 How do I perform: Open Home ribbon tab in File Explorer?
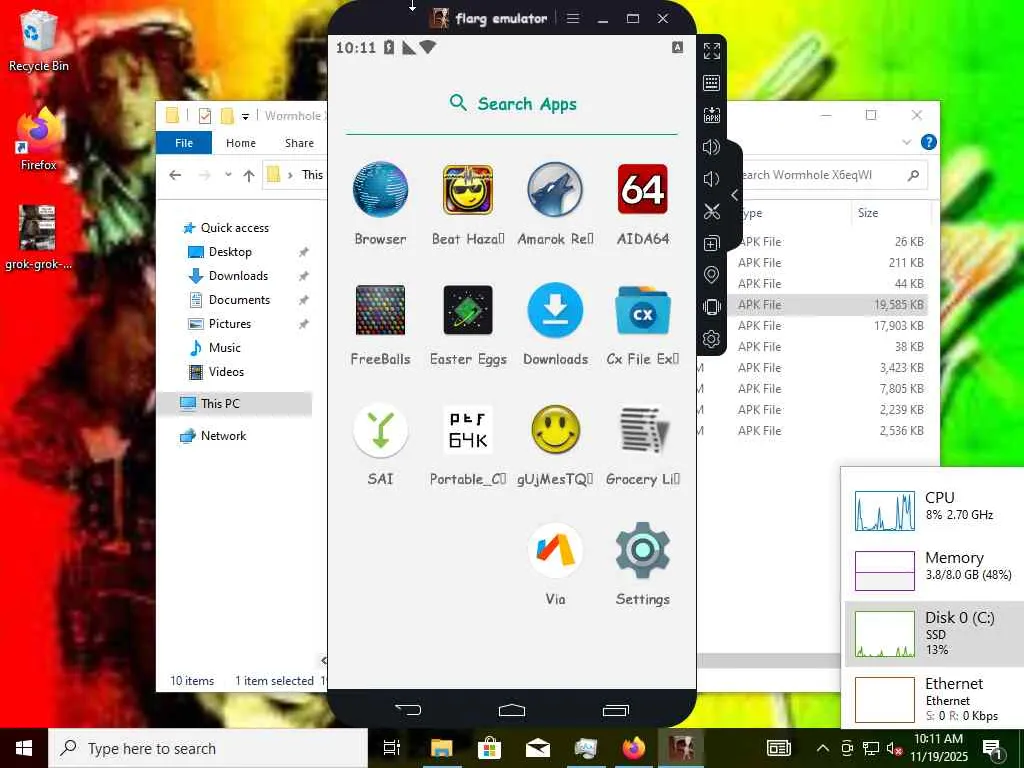coord(241,143)
